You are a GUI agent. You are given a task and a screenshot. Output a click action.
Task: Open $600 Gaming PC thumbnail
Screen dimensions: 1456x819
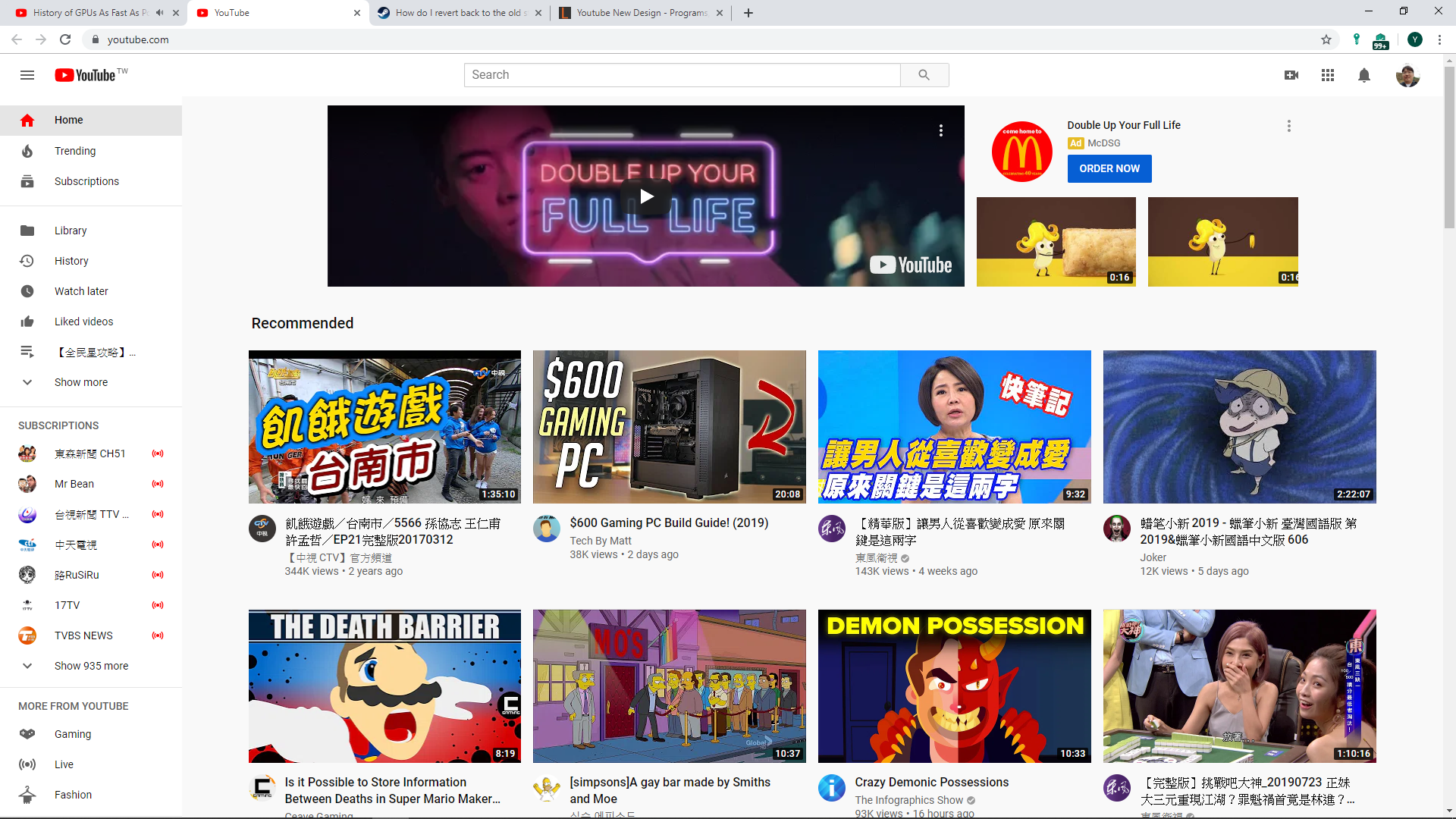point(669,427)
